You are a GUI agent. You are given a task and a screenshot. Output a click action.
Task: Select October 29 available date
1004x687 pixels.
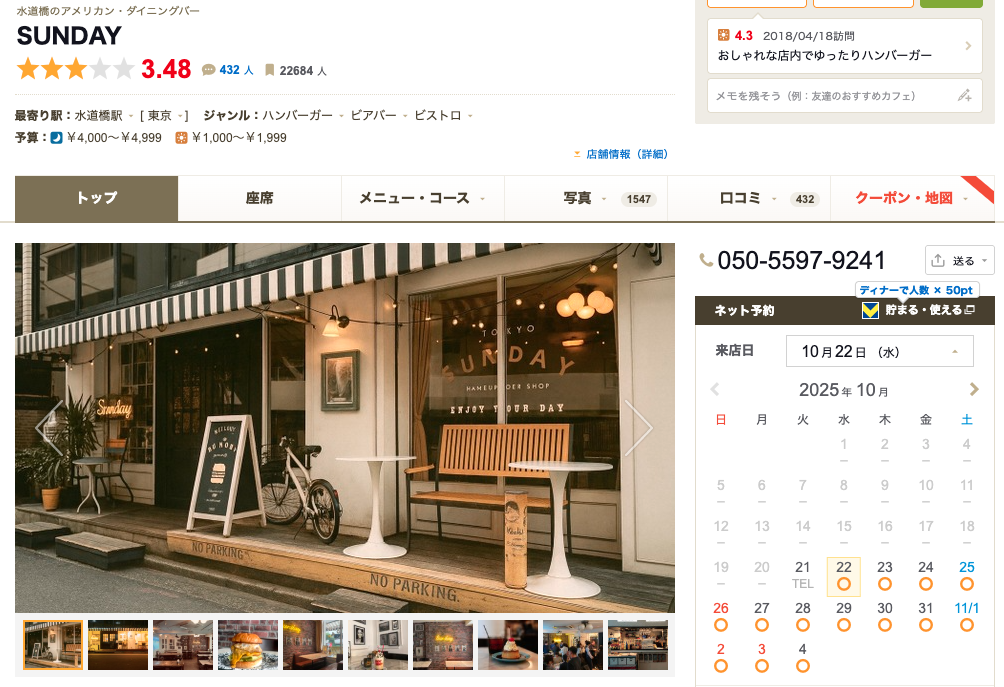pos(843,615)
